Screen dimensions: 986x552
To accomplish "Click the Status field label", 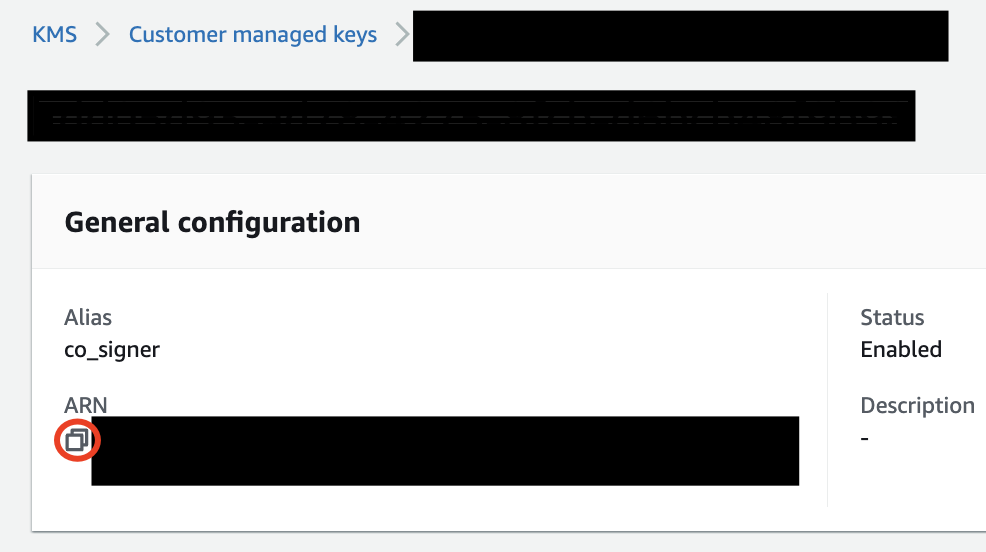I will (892, 317).
